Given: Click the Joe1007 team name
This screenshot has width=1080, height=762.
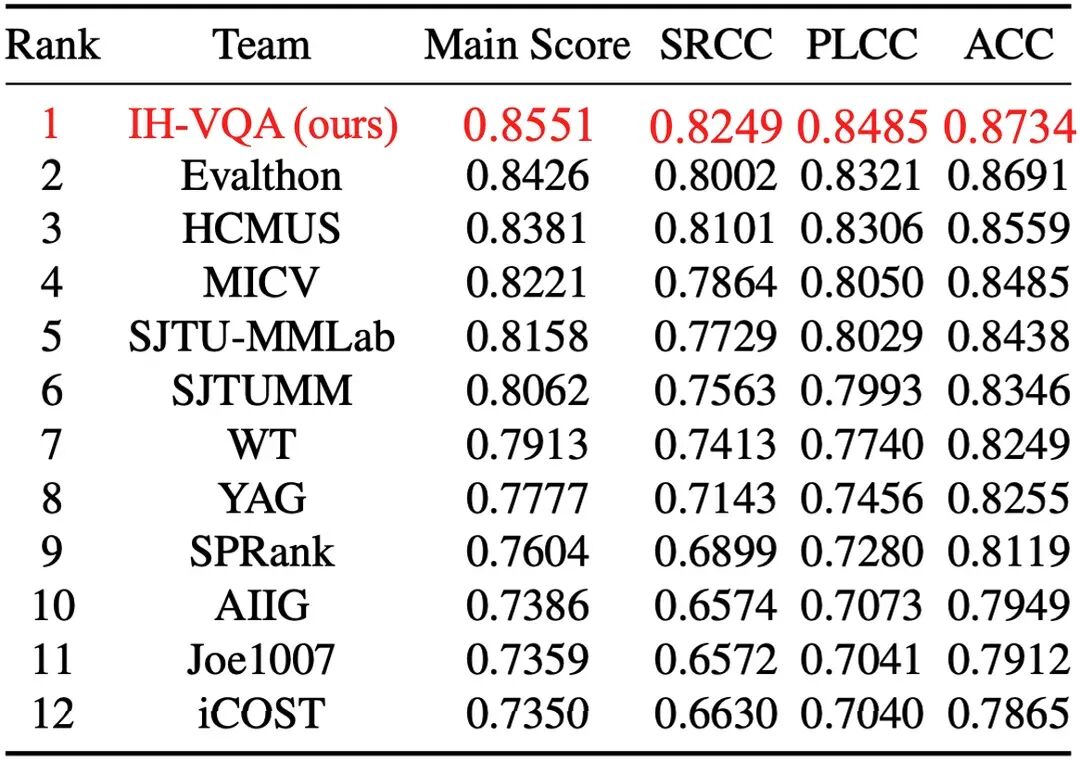Looking at the screenshot, I should [x=260, y=659].
